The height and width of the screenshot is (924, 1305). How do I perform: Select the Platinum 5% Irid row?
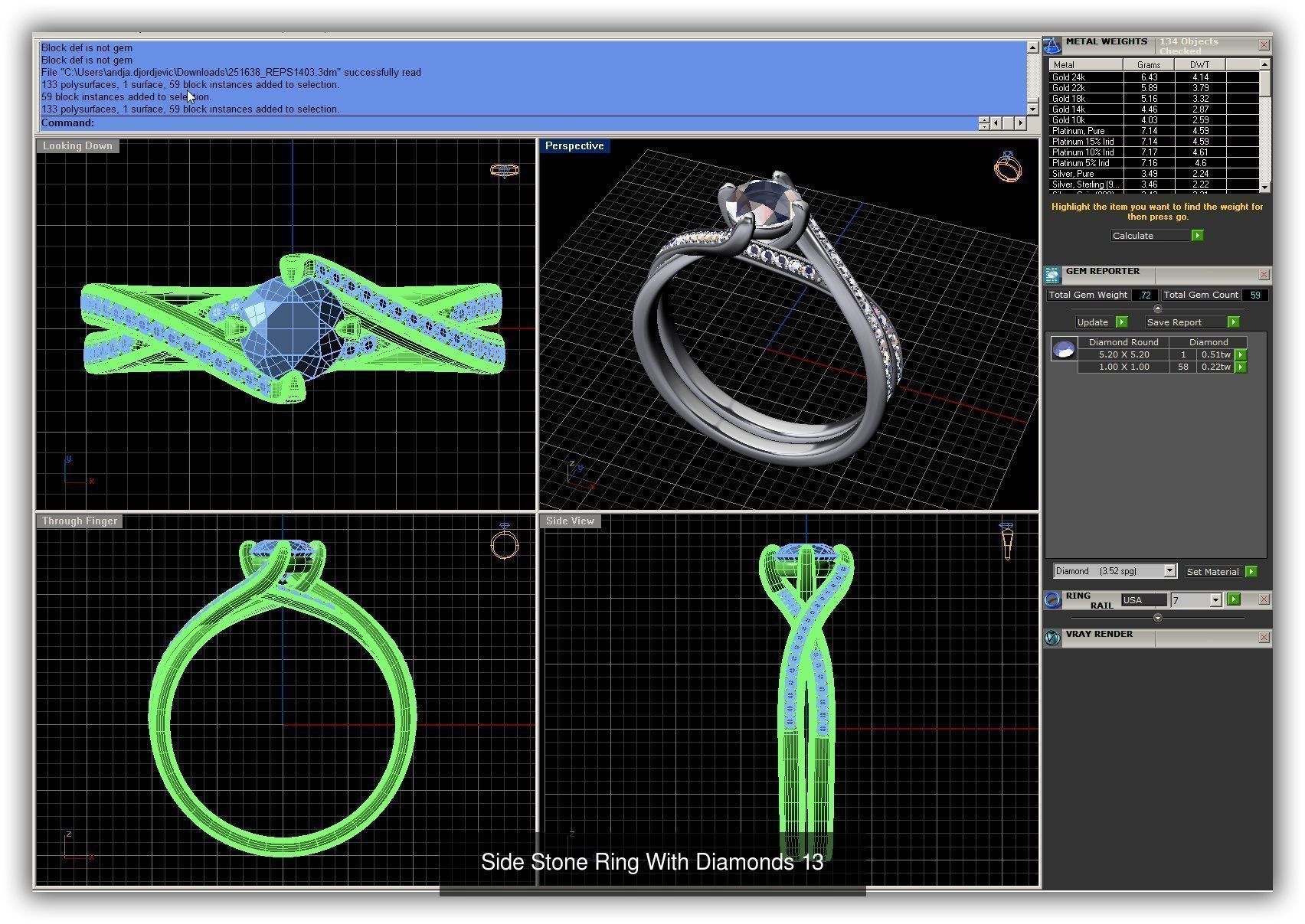tap(1154, 163)
